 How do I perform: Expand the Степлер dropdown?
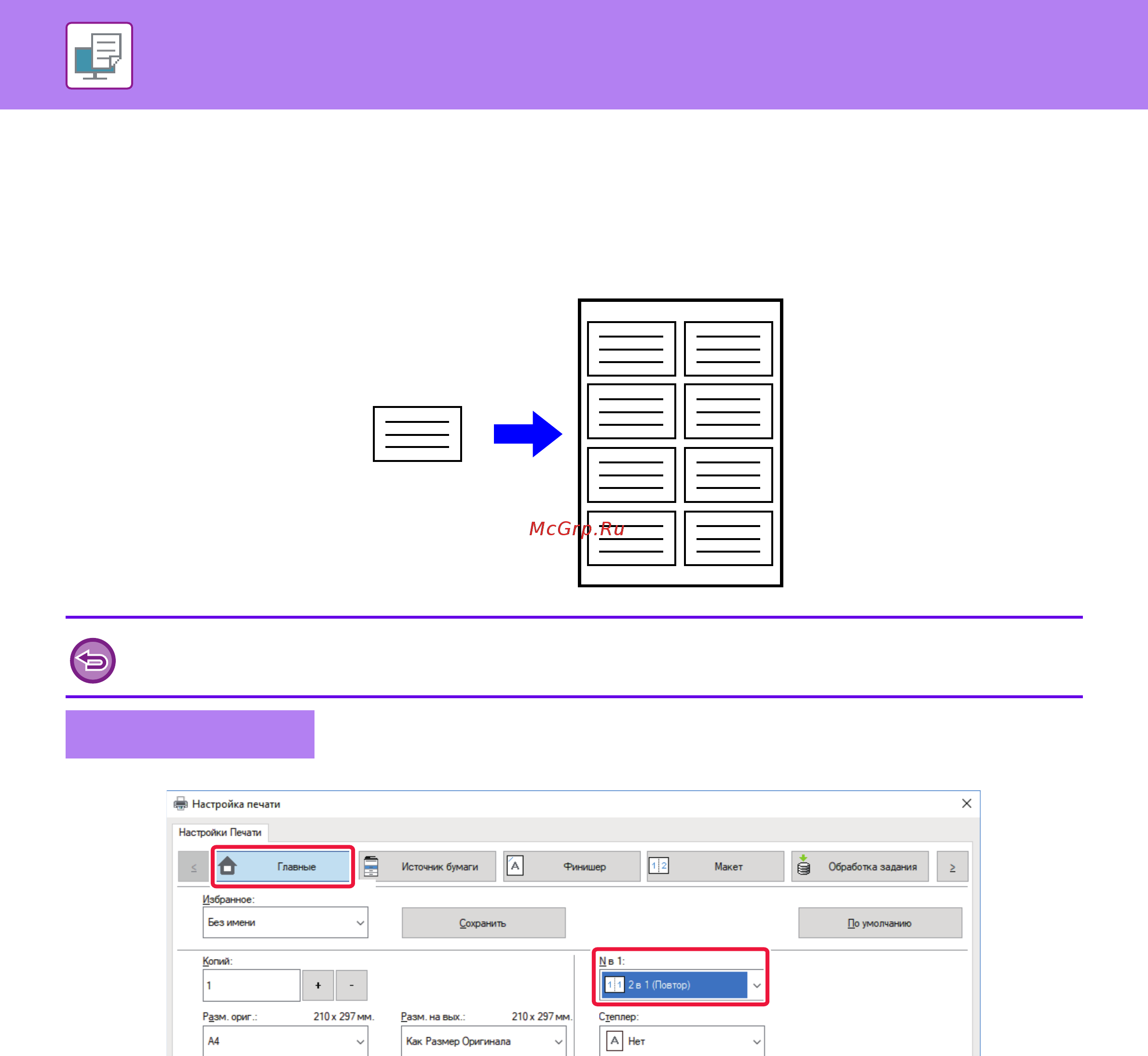[682, 1041]
